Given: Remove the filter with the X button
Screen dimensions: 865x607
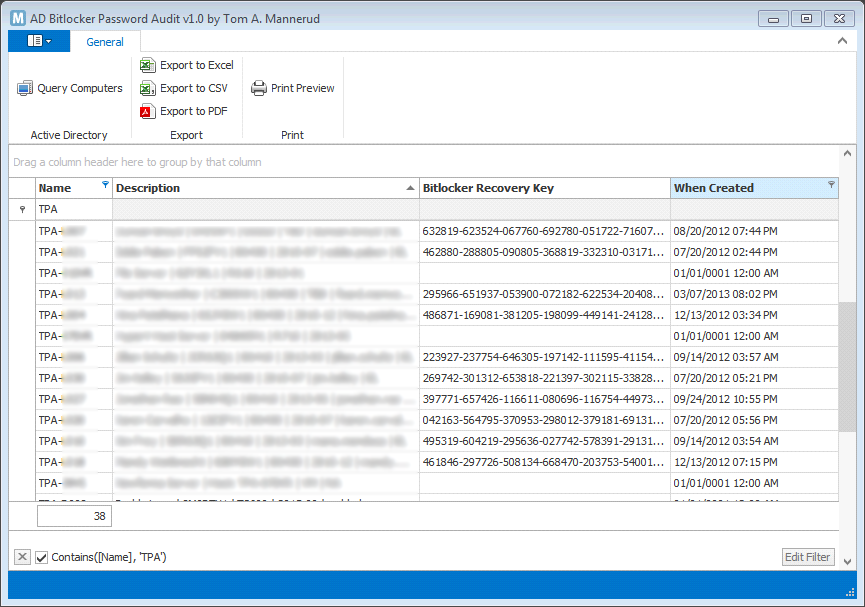Looking at the screenshot, I should (22, 557).
